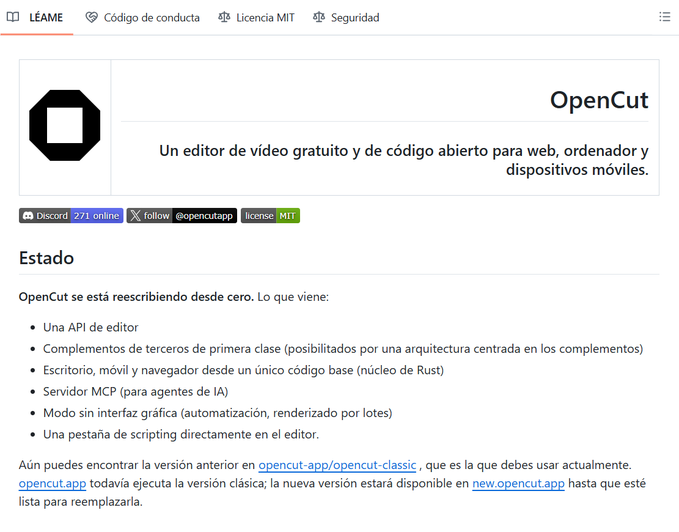Switch to Código de conducta tab
Viewport: 679px width, 532px height.
[143, 17]
